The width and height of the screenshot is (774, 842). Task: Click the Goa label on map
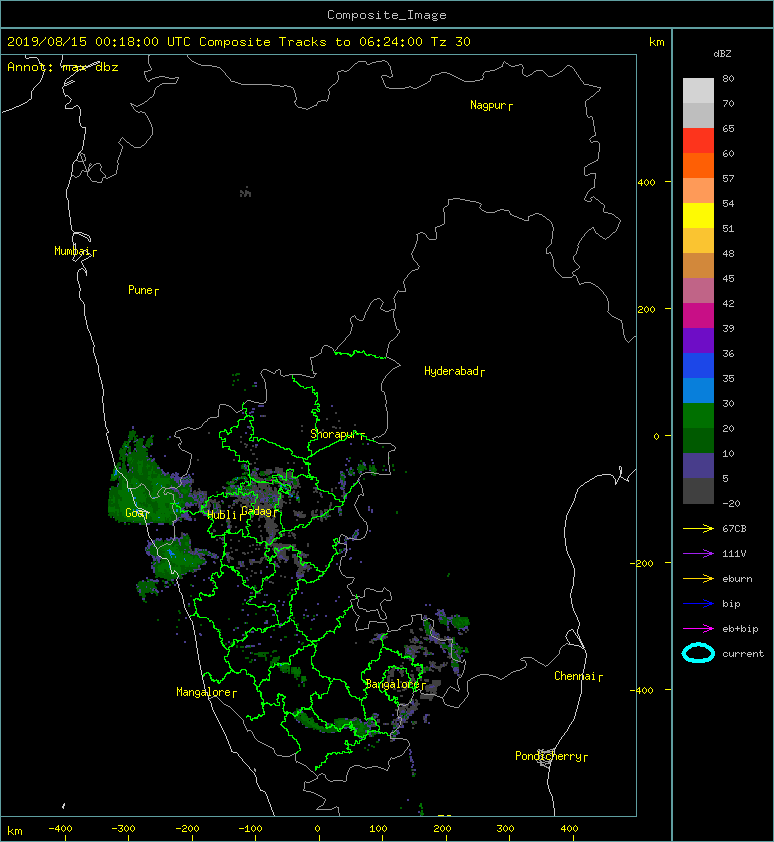click(134, 513)
